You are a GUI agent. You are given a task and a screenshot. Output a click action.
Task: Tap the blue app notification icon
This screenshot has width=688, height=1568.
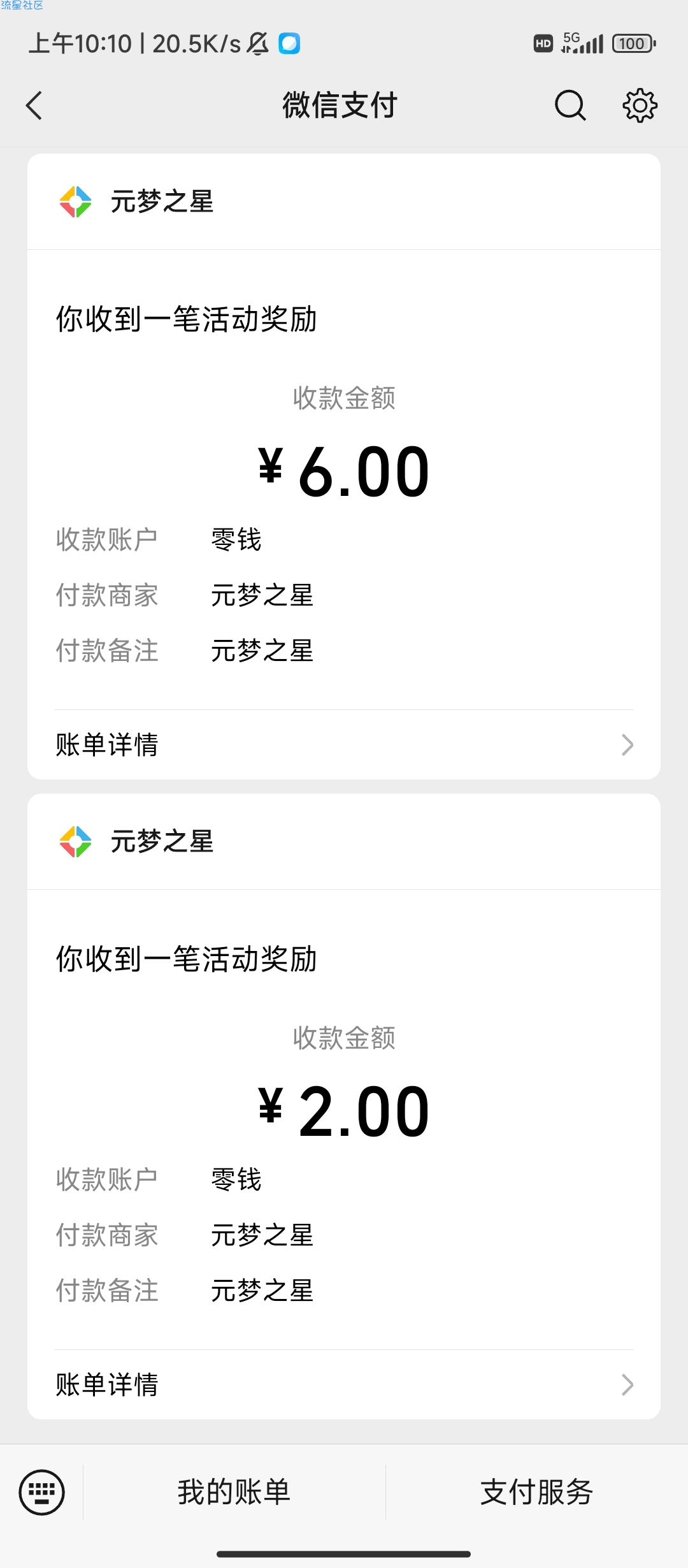tap(289, 44)
